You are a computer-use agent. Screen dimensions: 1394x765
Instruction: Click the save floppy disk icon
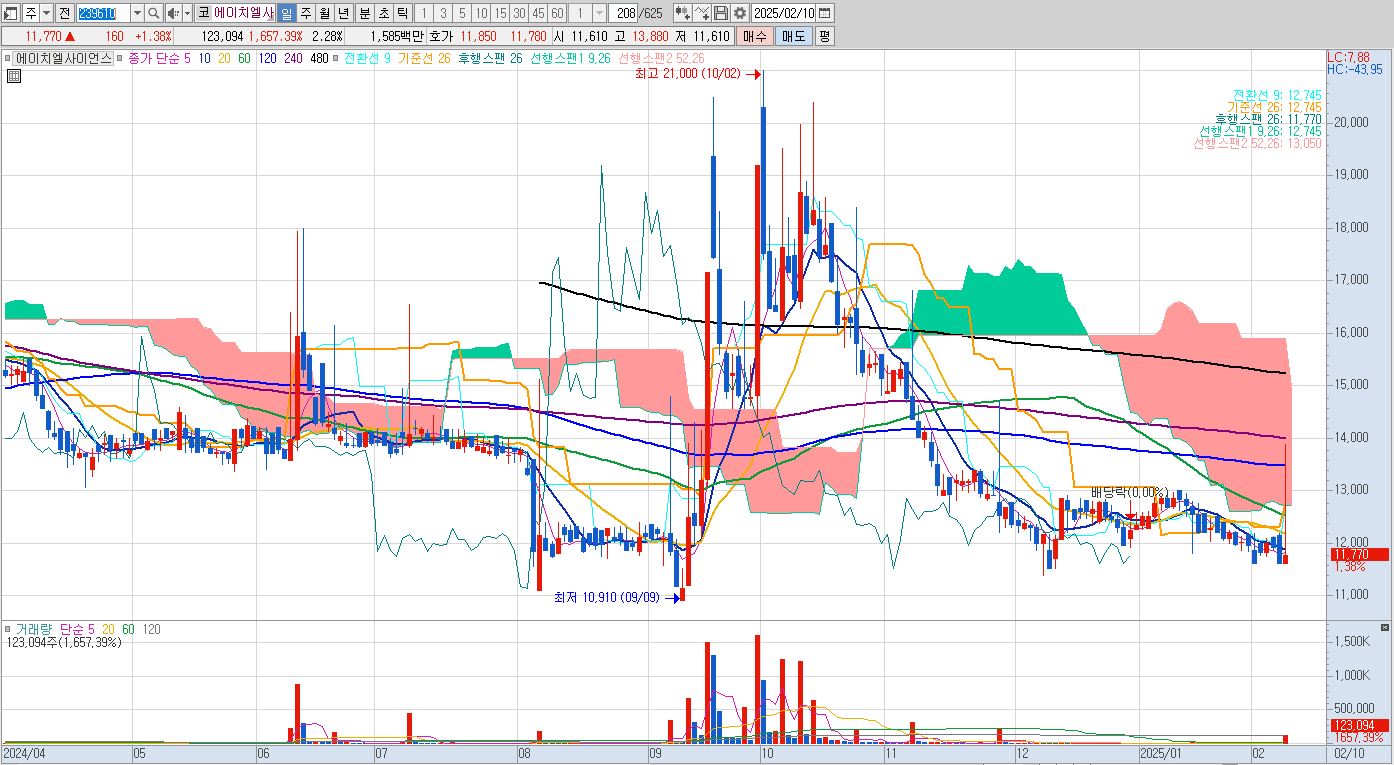tap(721, 13)
